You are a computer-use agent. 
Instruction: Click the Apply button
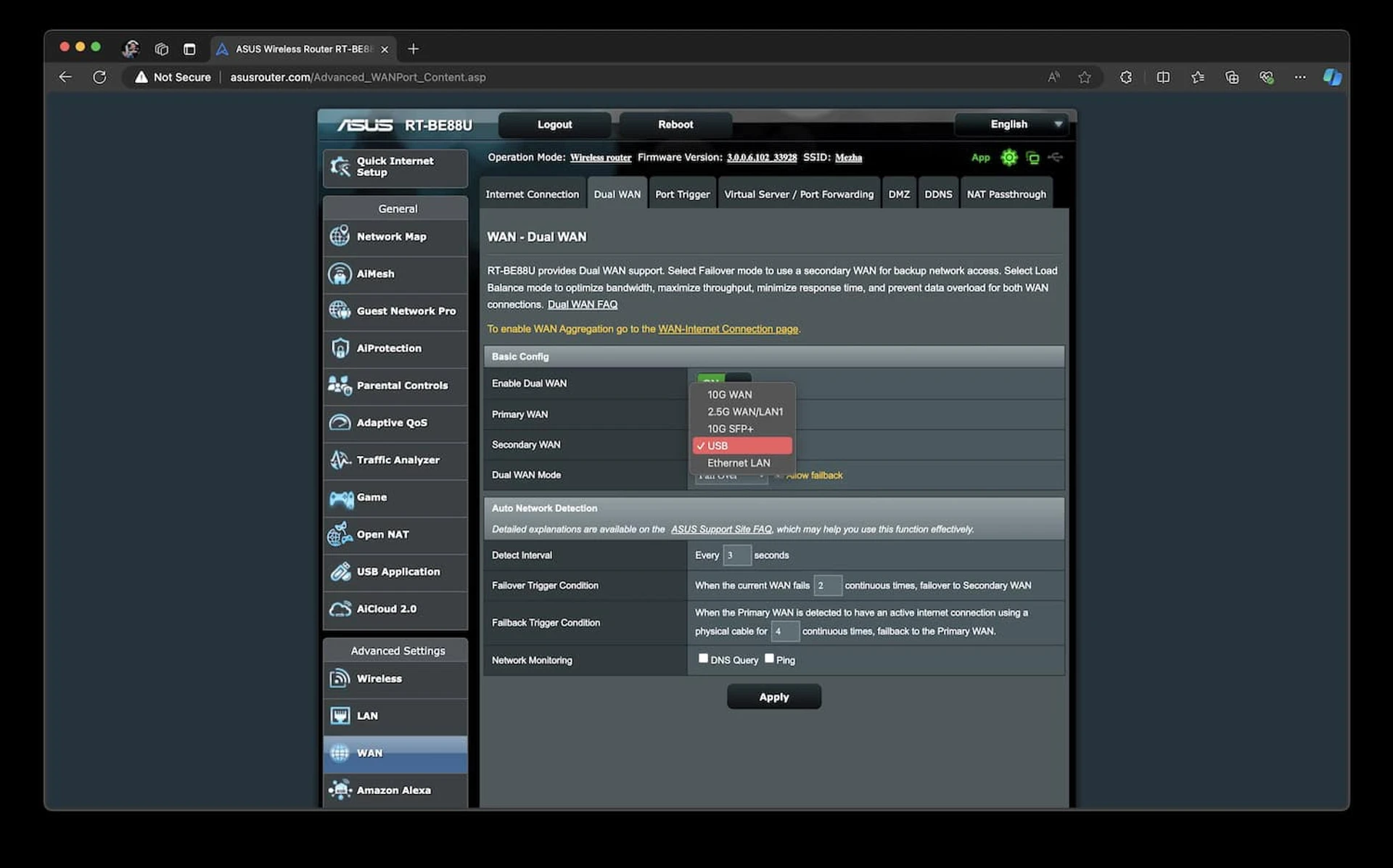773,696
